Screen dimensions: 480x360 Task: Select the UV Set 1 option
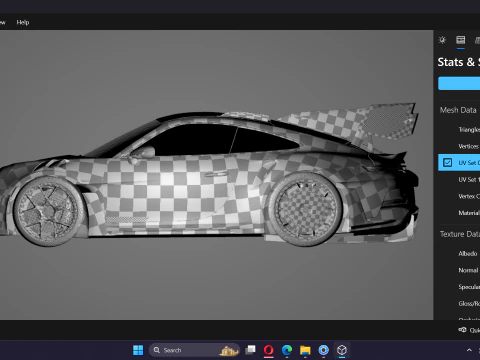pos(469,180)
